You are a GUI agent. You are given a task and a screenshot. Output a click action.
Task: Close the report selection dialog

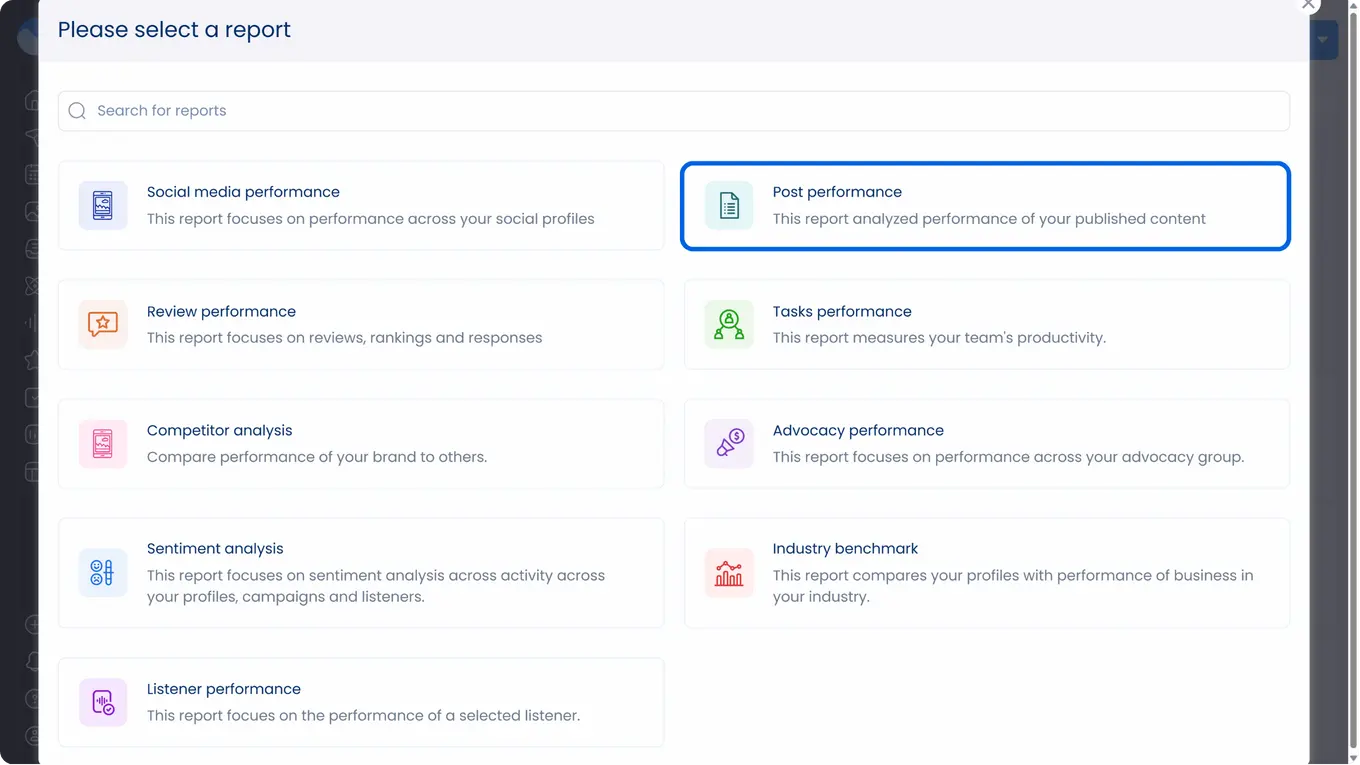1308,4
